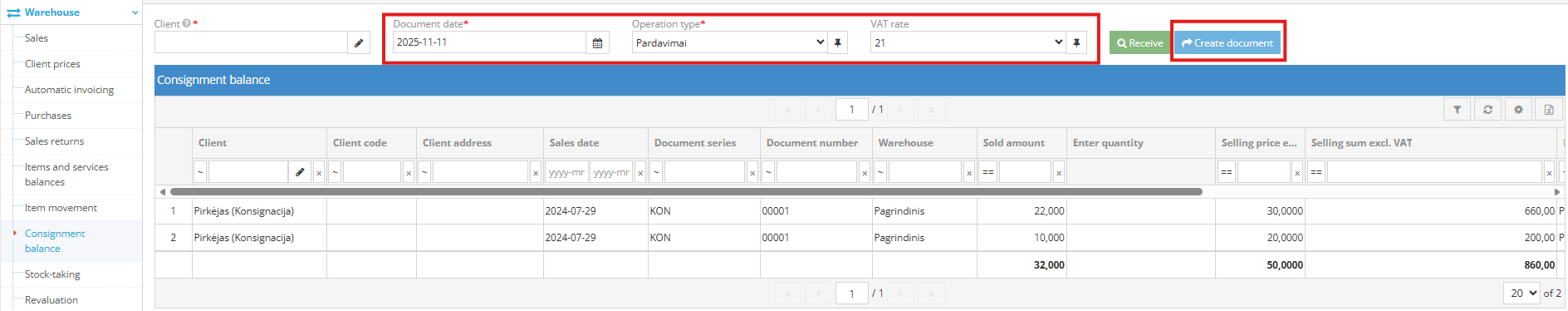Change rows per page dropdown showing 20
1568x311 pixels.
pyautogui.click(x=1521, y=293)
